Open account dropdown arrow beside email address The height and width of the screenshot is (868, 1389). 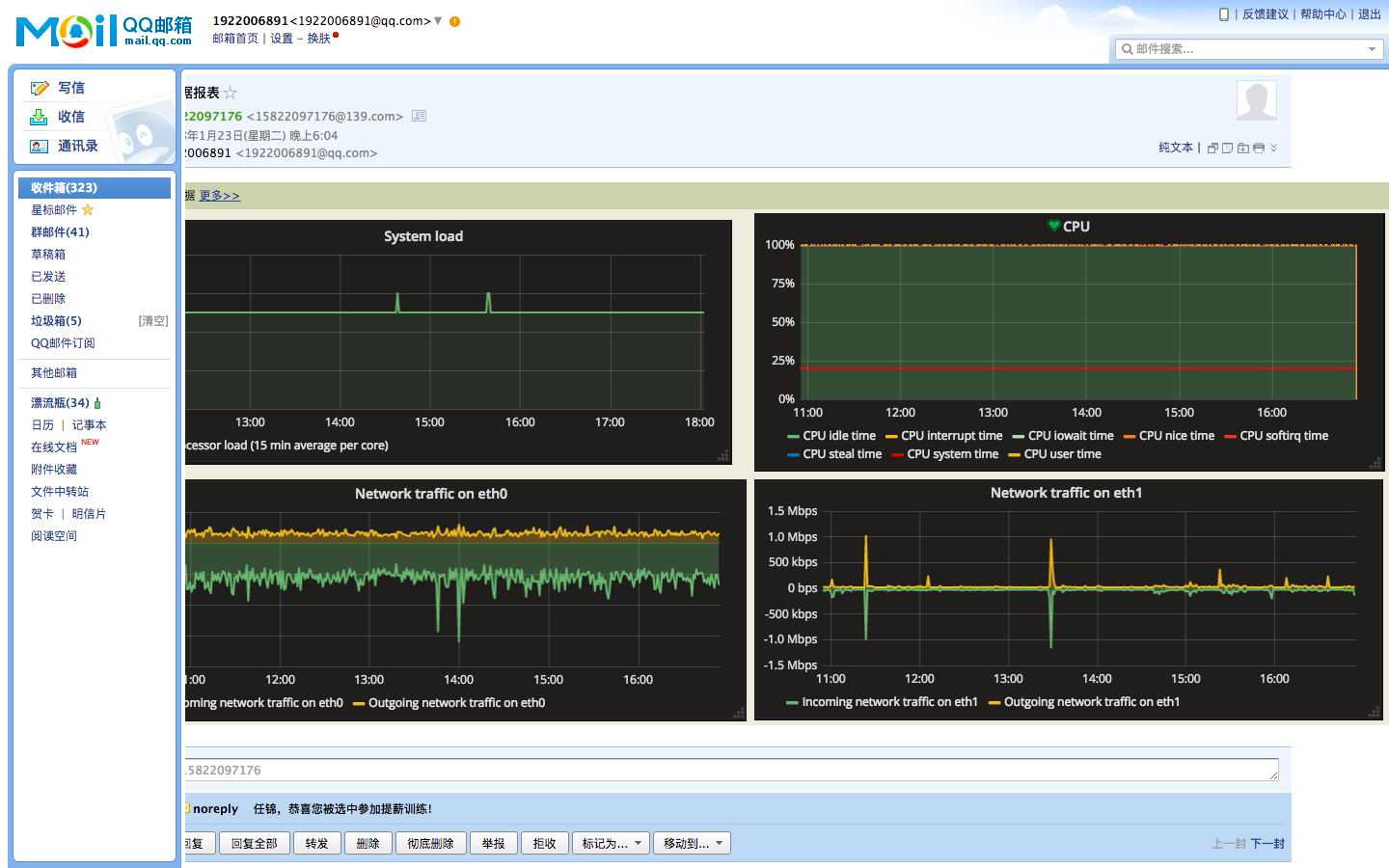(438, 20)
